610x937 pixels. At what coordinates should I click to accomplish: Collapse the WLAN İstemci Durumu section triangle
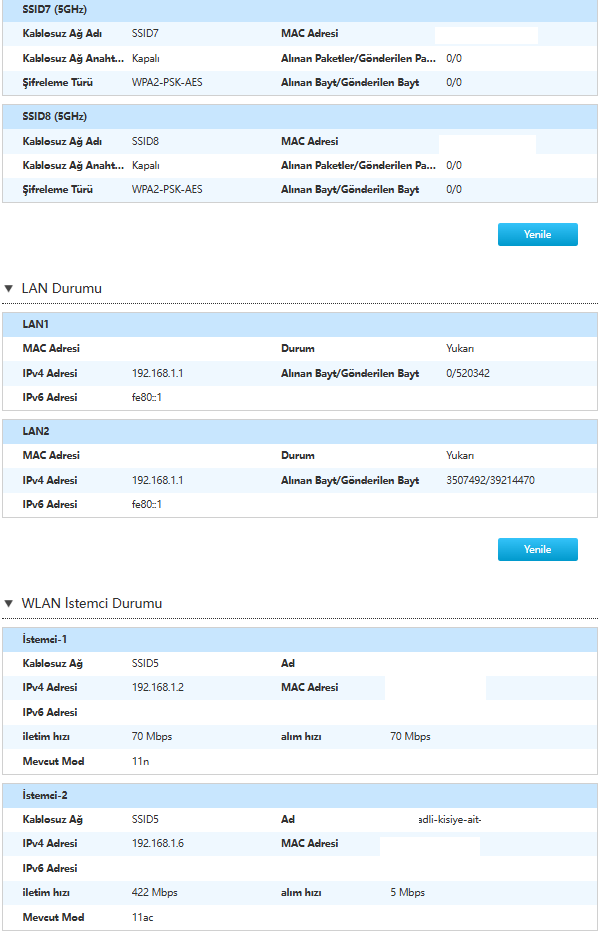(x=8, y=604)
